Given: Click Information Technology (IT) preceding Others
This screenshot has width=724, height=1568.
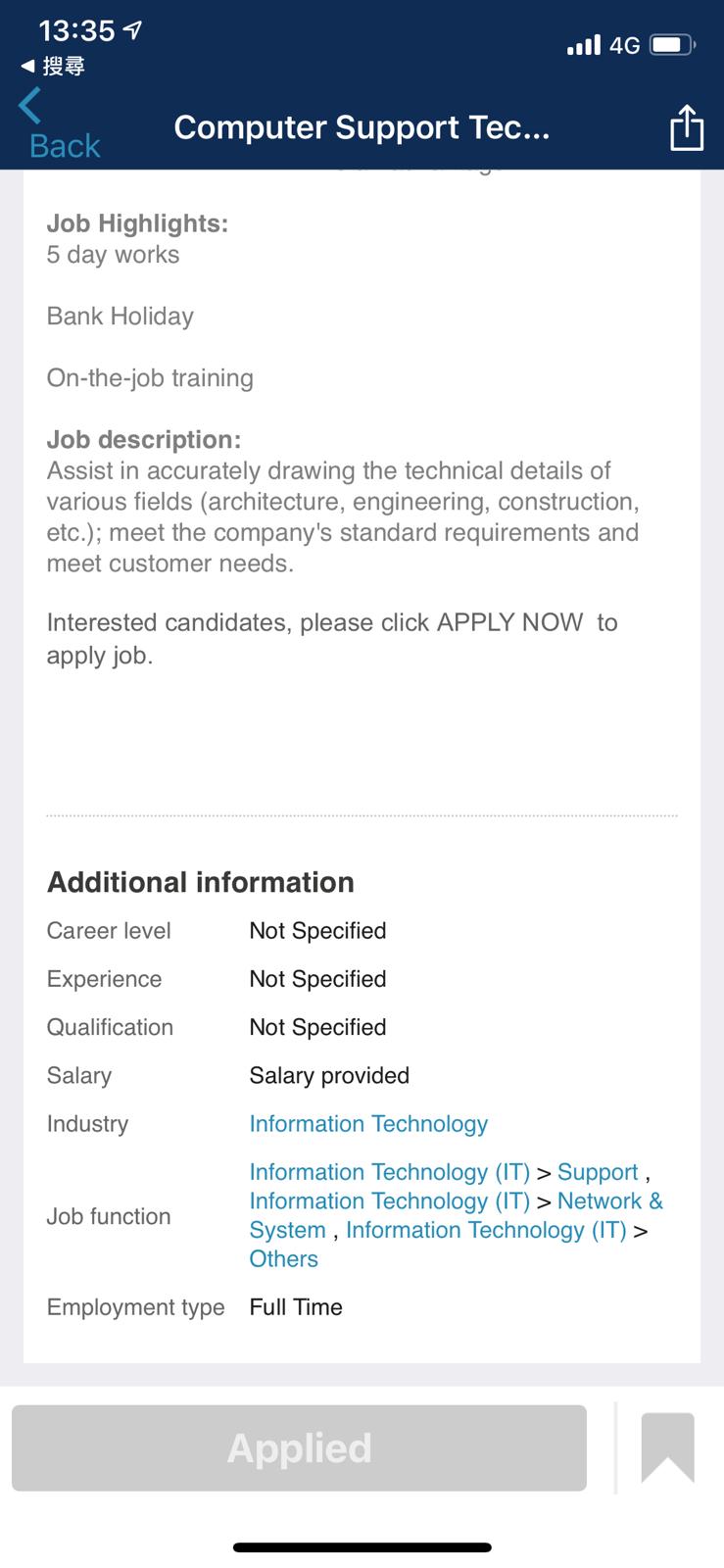Looking at the screenshot, I should pyautogui.click(x=486, y=1230).
